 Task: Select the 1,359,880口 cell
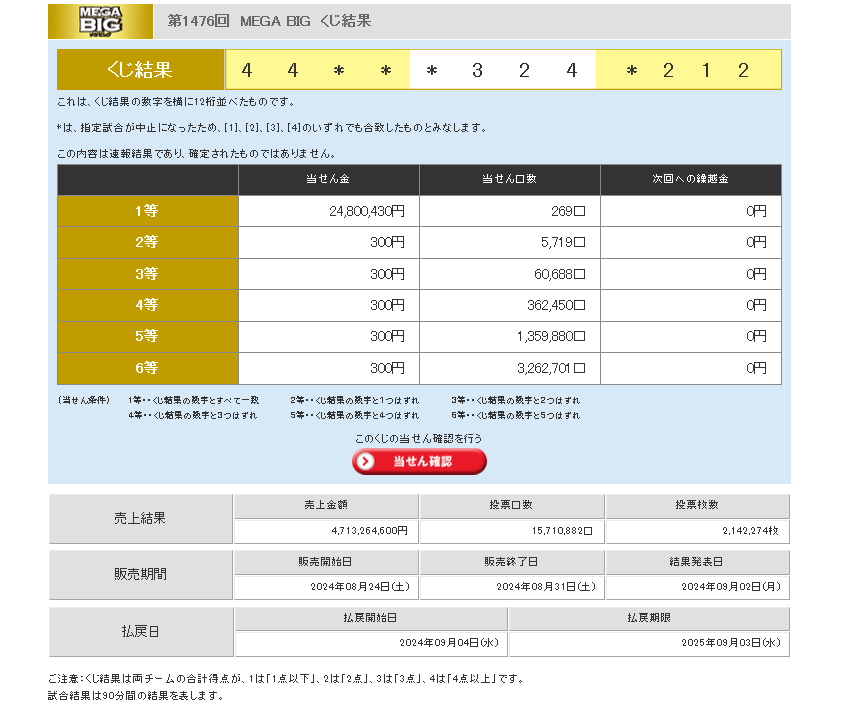(551, 336)
